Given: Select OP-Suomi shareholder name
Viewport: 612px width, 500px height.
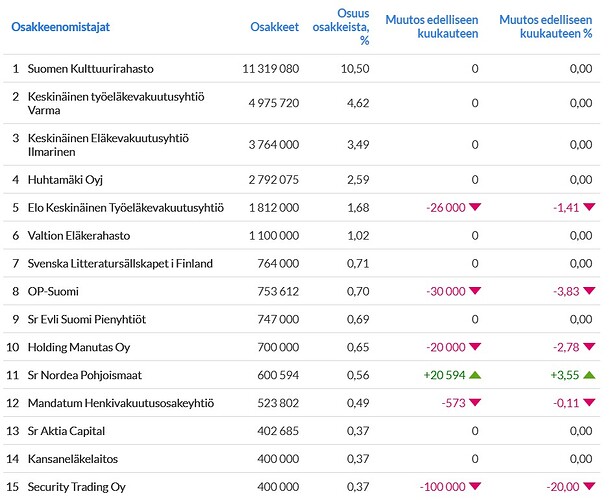Looking at the screenshot, I should (x=53, y=292).
